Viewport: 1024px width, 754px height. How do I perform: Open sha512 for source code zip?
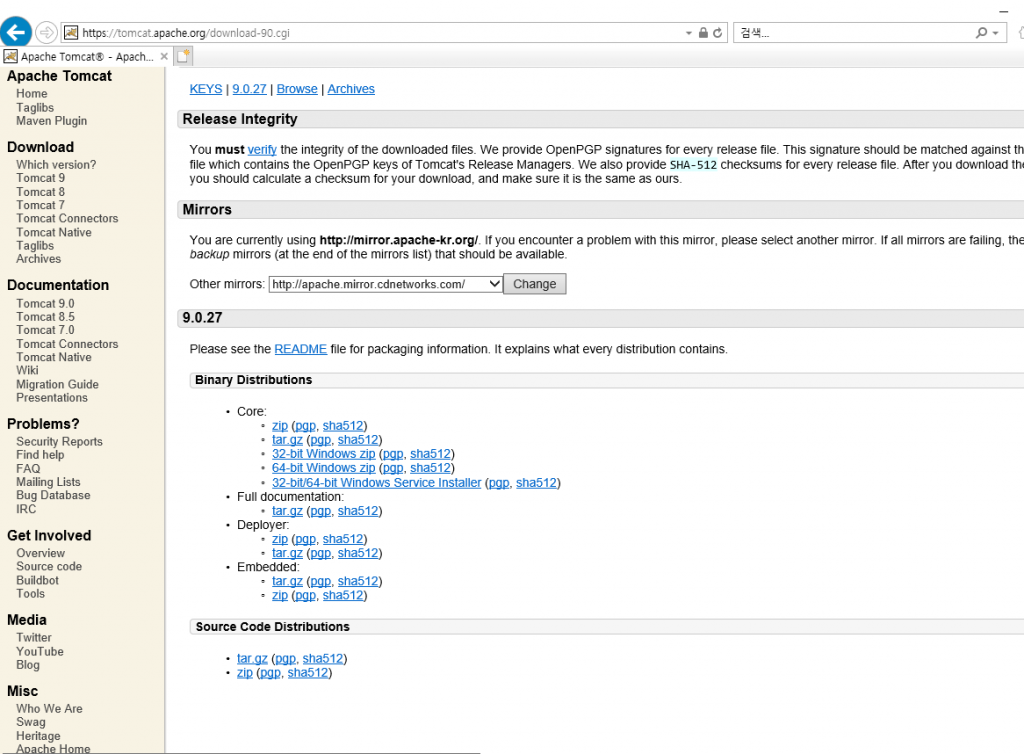pos(308,672)
